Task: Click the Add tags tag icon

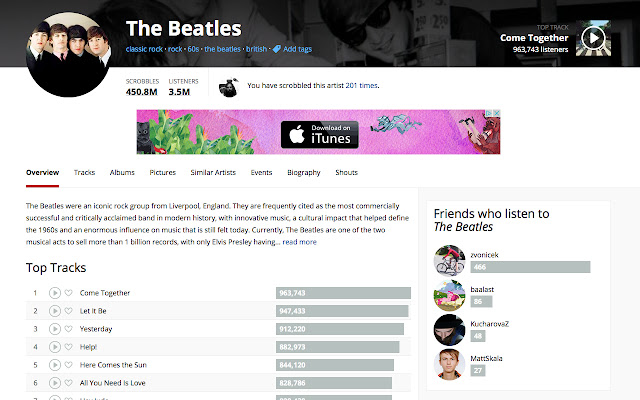Action: [x=277, y=49]
